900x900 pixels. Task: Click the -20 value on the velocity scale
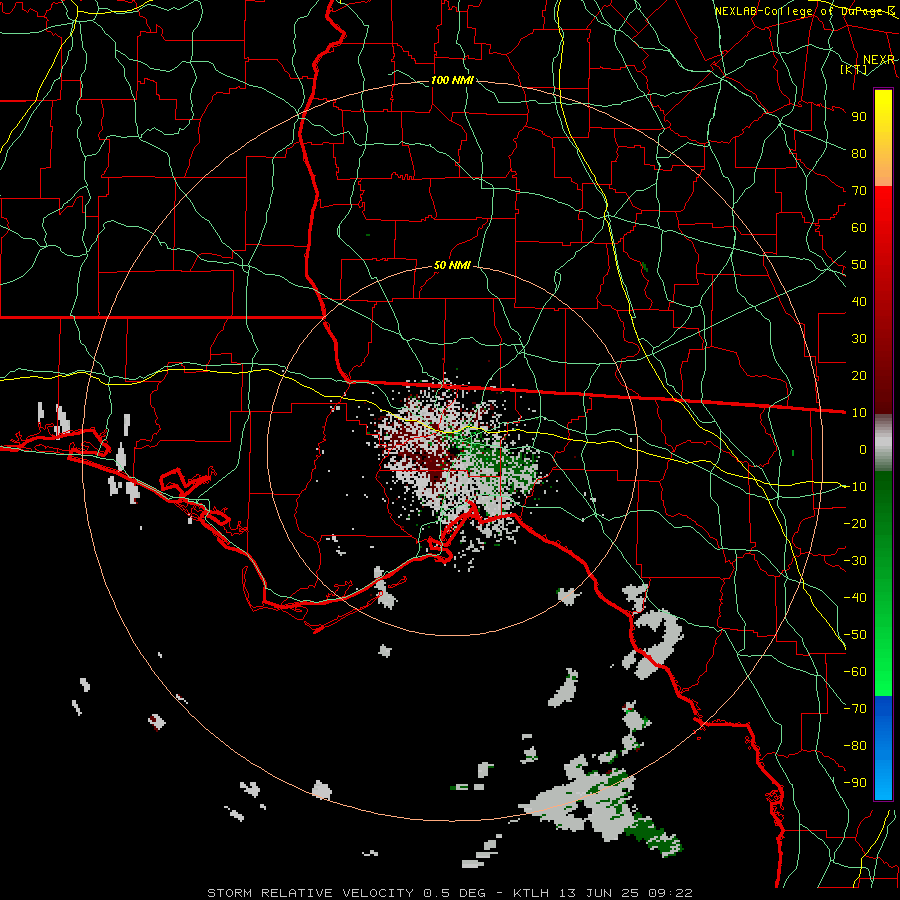pos(855,523)
